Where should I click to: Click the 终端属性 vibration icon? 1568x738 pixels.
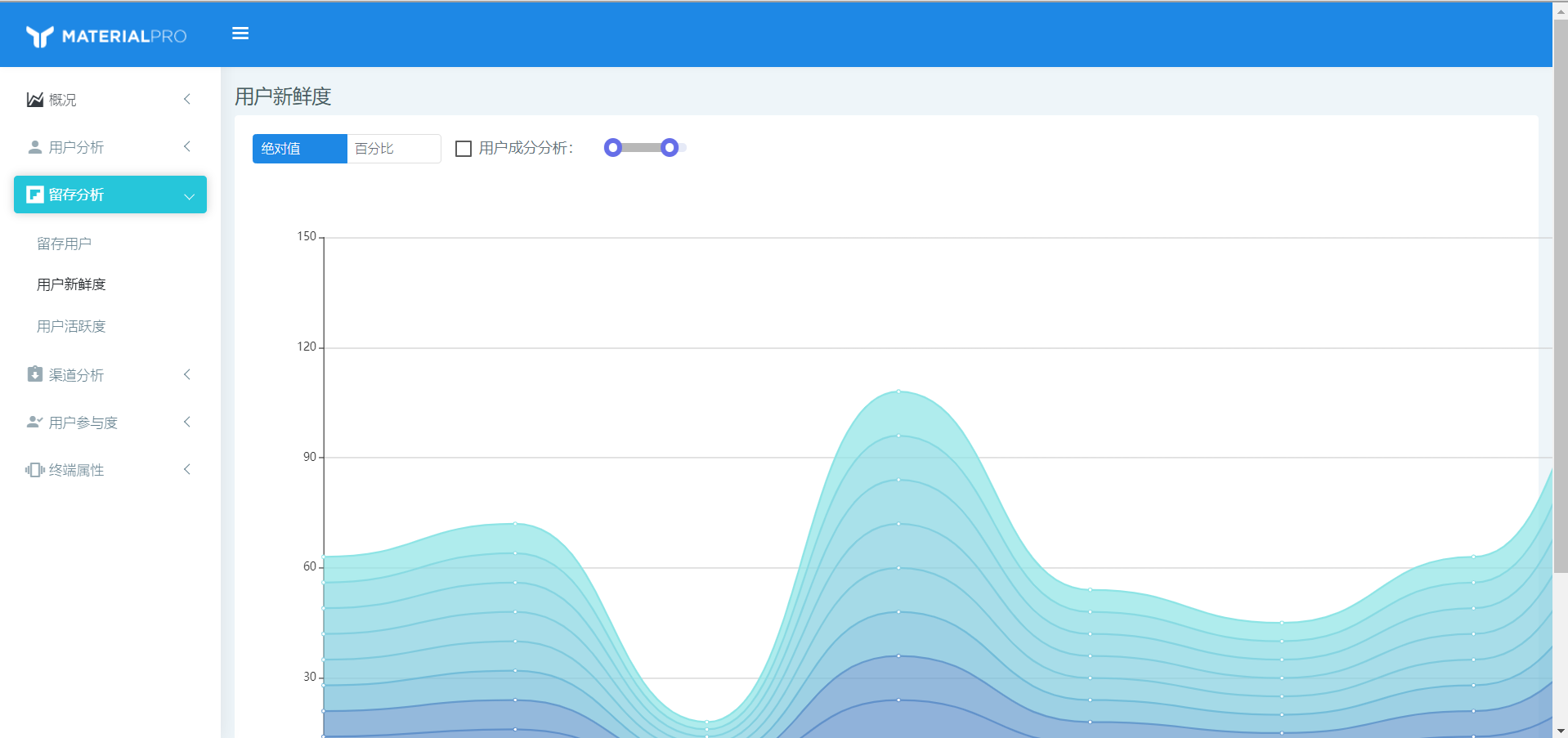(x=35, y=469)
